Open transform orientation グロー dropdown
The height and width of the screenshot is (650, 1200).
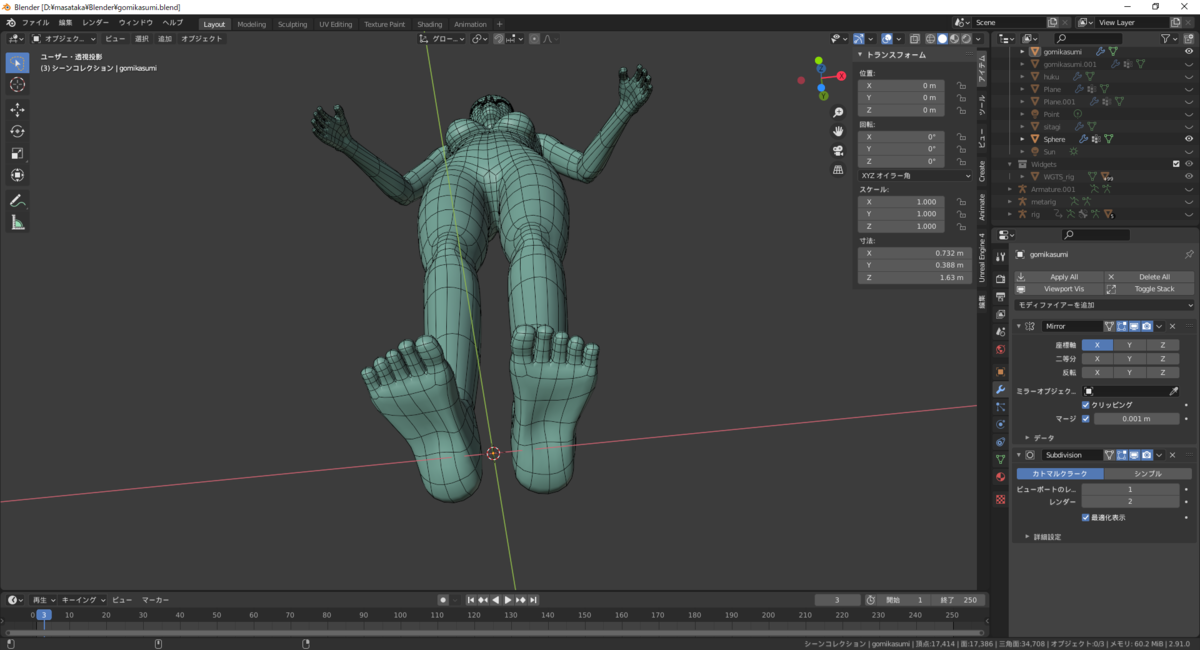point(443,38)
